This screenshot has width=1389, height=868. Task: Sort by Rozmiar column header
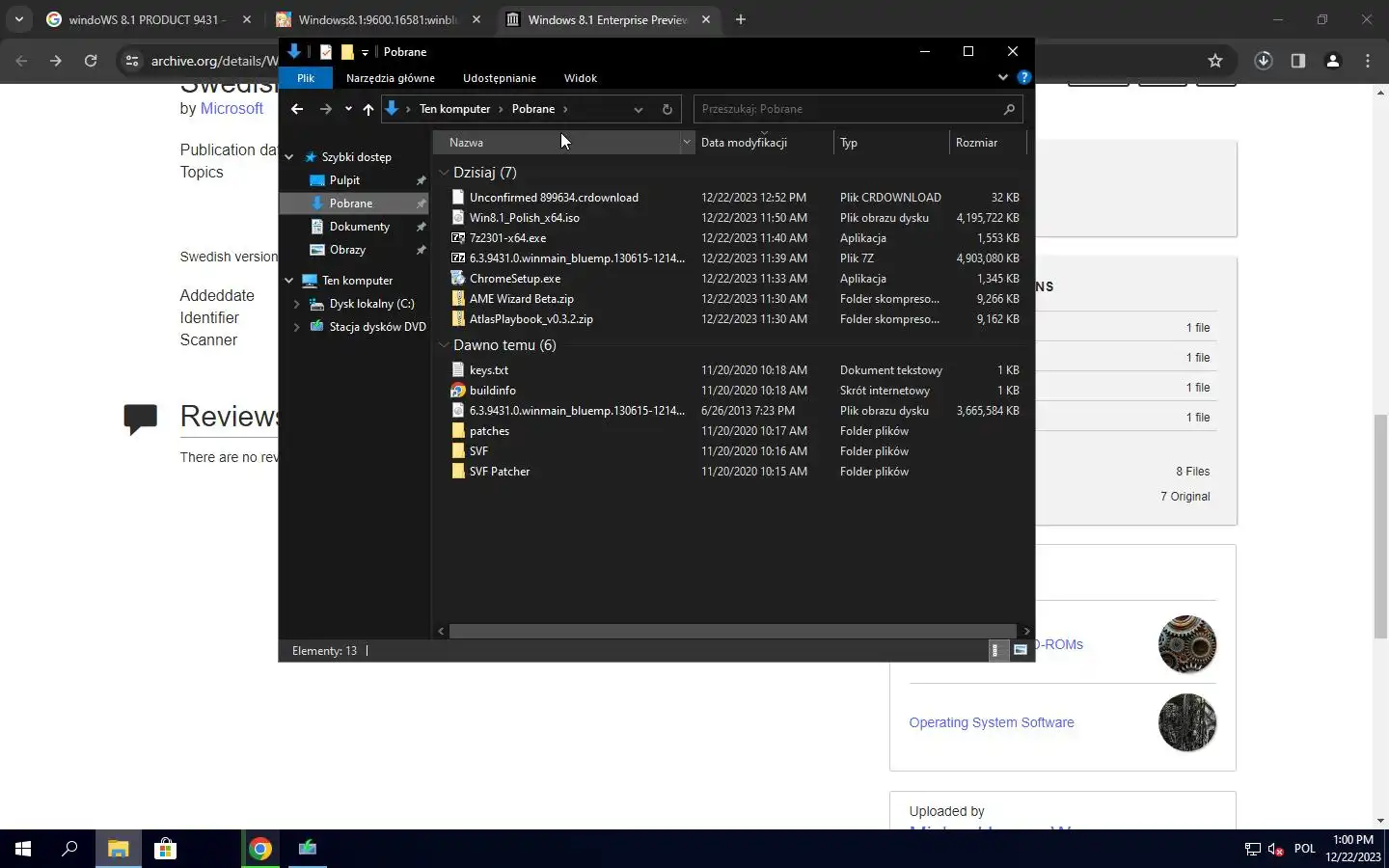pyautogui.click(x=988, y=142)
